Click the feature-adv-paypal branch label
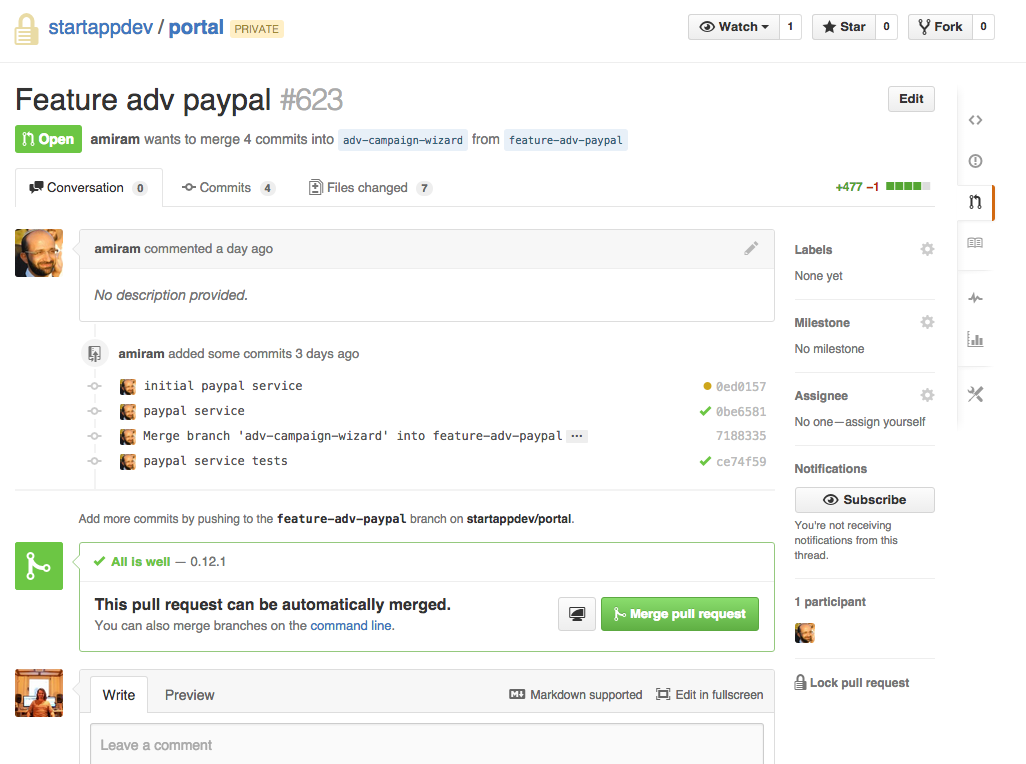This screenshot has width=1026, height=764. point(566,140)
